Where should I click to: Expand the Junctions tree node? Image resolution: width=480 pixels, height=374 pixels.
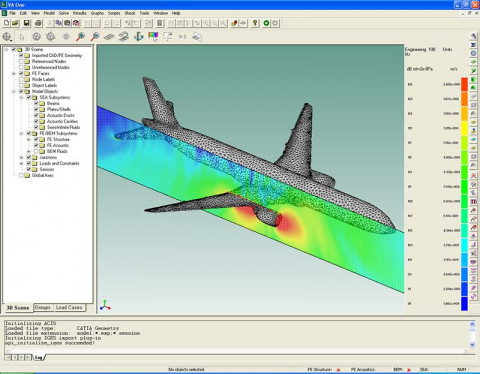(21, 157)
